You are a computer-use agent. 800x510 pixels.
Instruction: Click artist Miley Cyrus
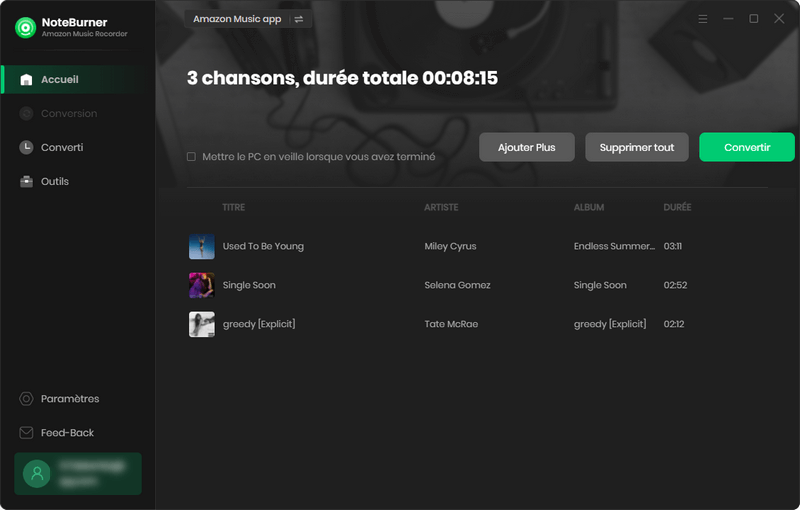click(x=451, y=246)
